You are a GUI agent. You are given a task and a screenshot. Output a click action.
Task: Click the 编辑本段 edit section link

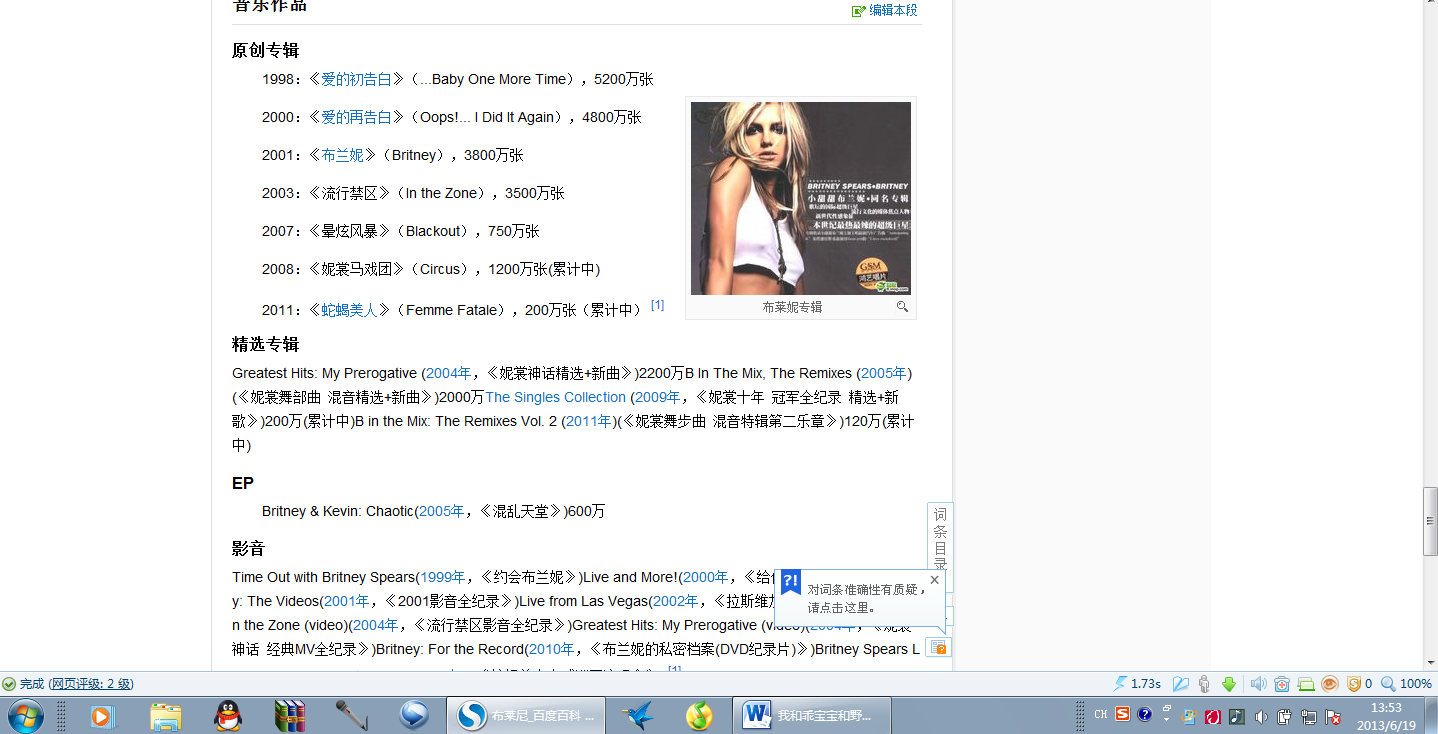tap(892, 10)
